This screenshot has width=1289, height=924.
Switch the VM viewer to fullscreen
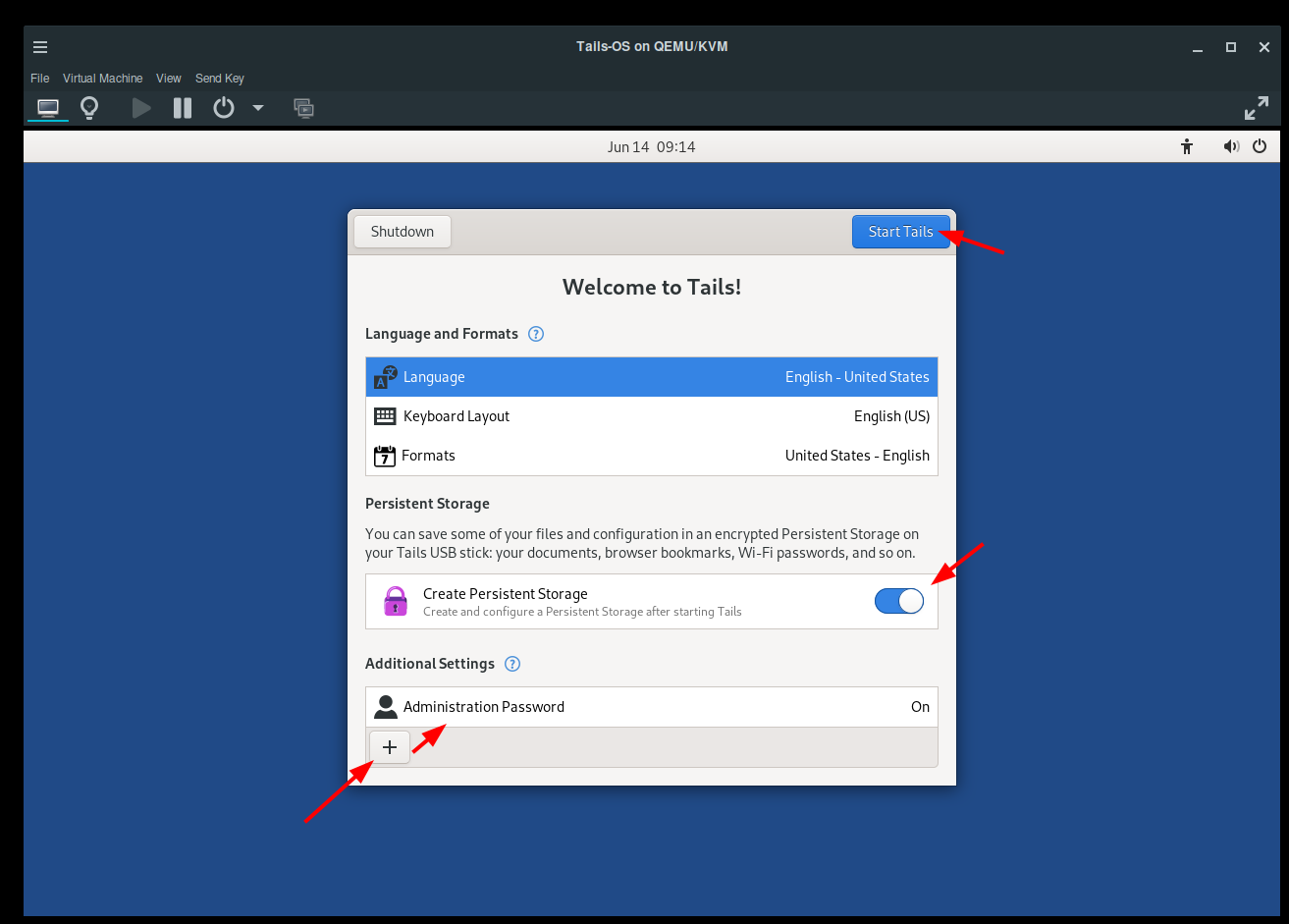click(1257, 108)
